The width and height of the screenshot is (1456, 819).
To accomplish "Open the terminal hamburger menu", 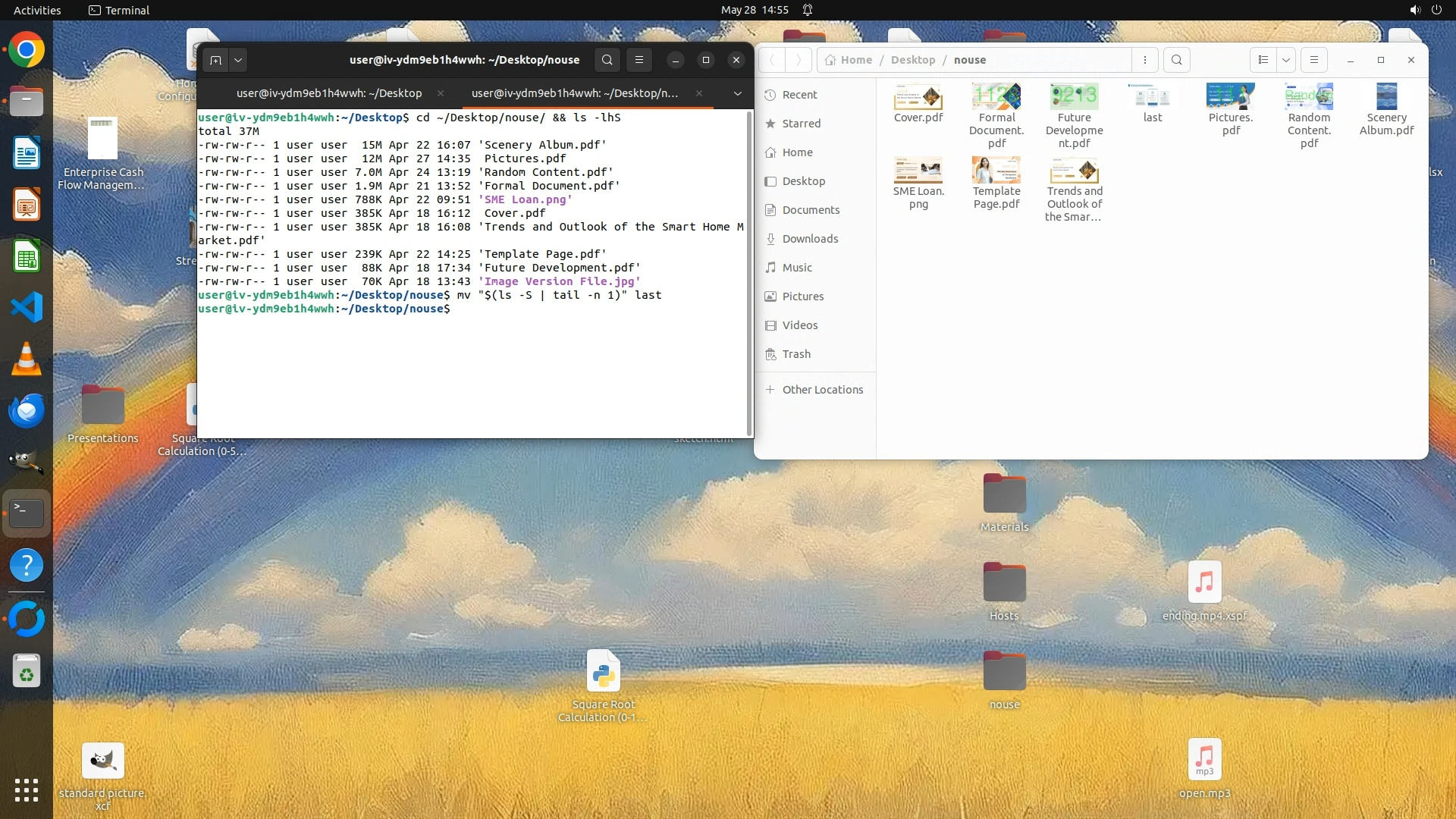I will (639, 60).
